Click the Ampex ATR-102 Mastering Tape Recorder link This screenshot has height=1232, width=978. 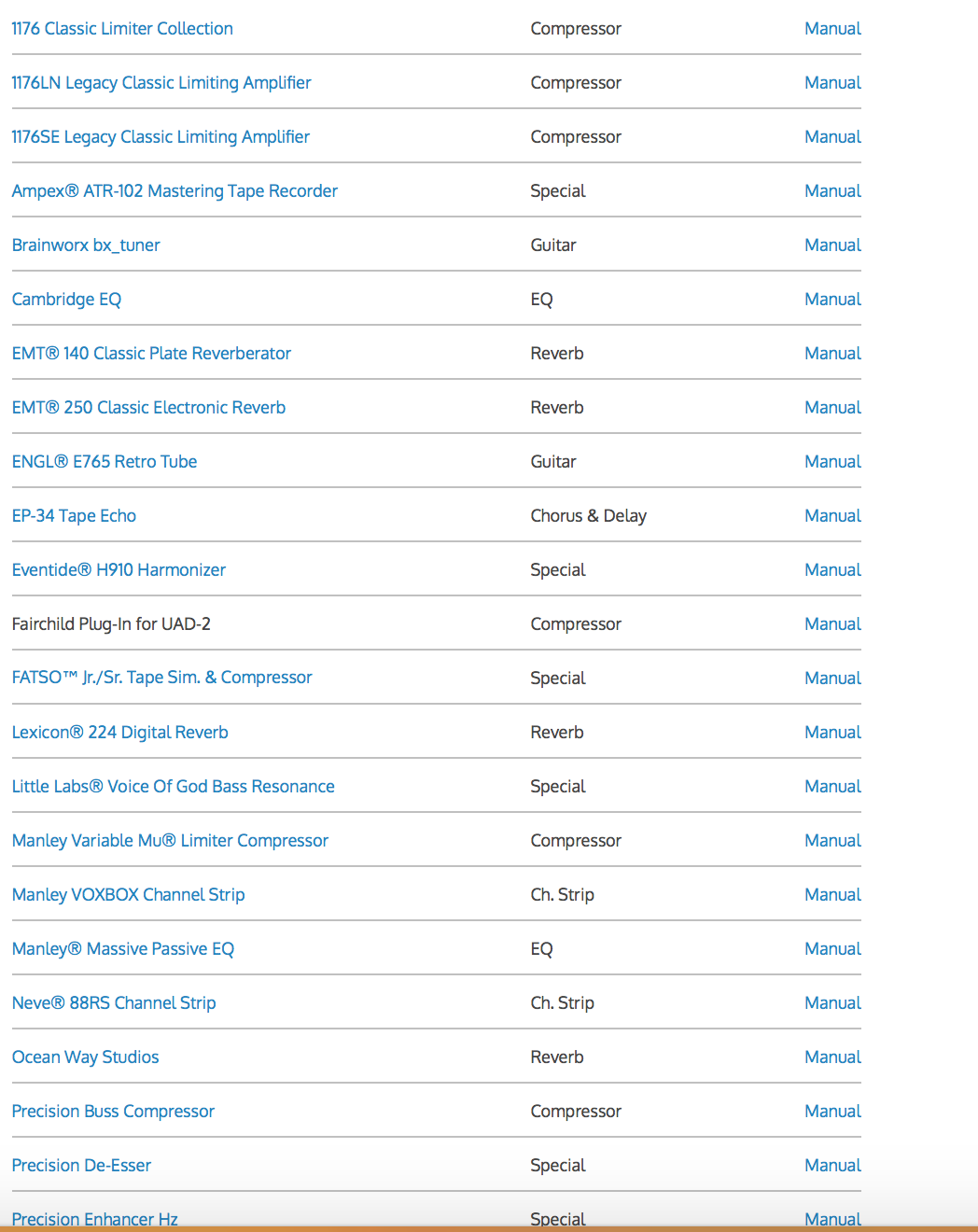point(175,191)
